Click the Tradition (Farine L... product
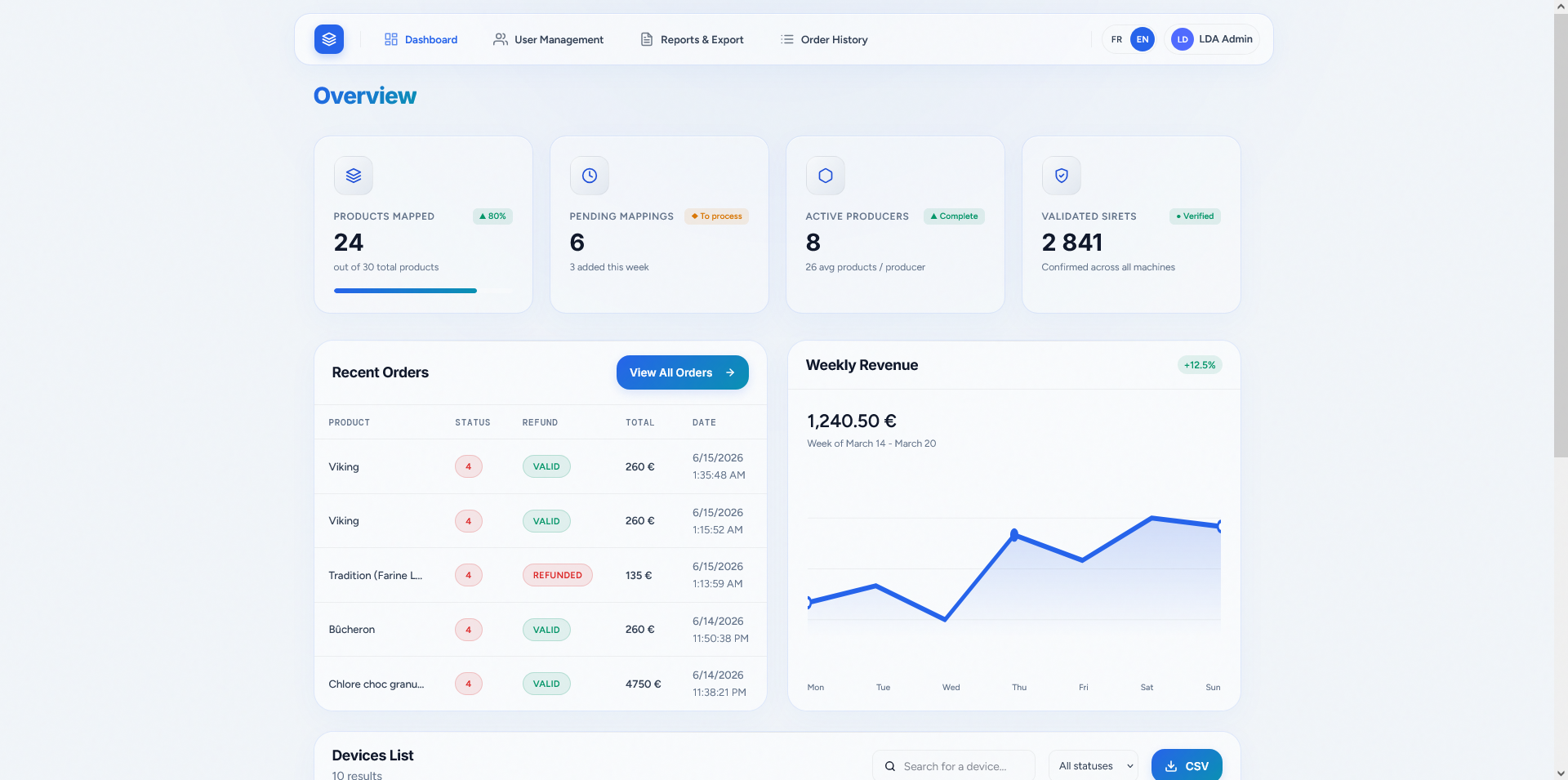The width and height of the screenshot is (1568, 780). click(x=376, y=575)
